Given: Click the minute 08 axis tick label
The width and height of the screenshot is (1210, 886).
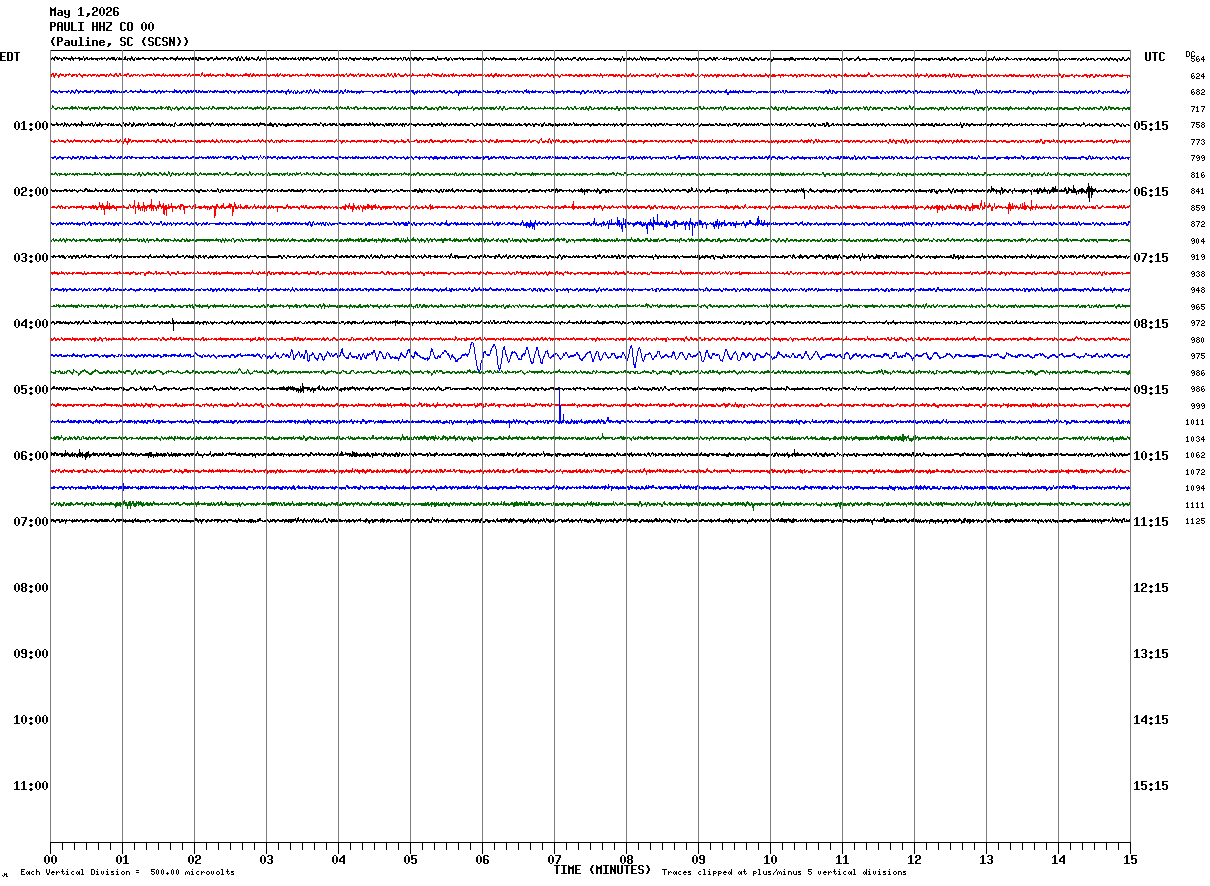Looking at the screenshot, I should 626,860.
